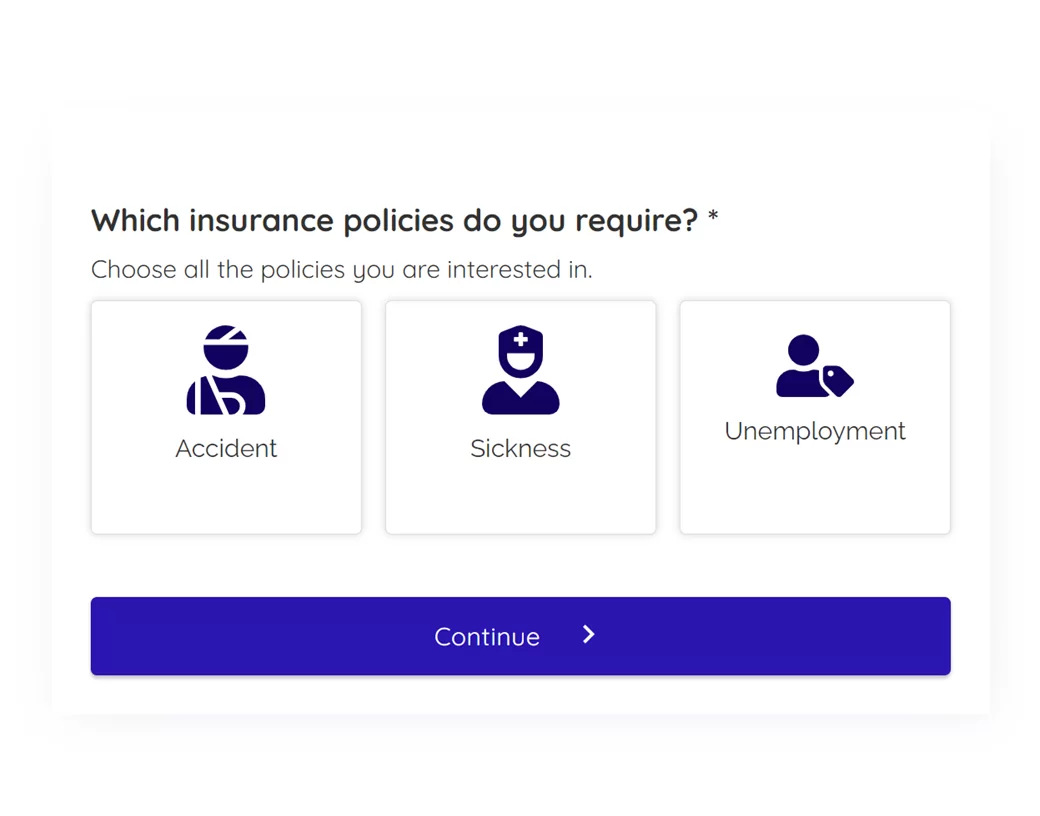Screen dimensions: 1040x816
Task: Click blank space below the Sickness label
Action: tap(520, 500)
